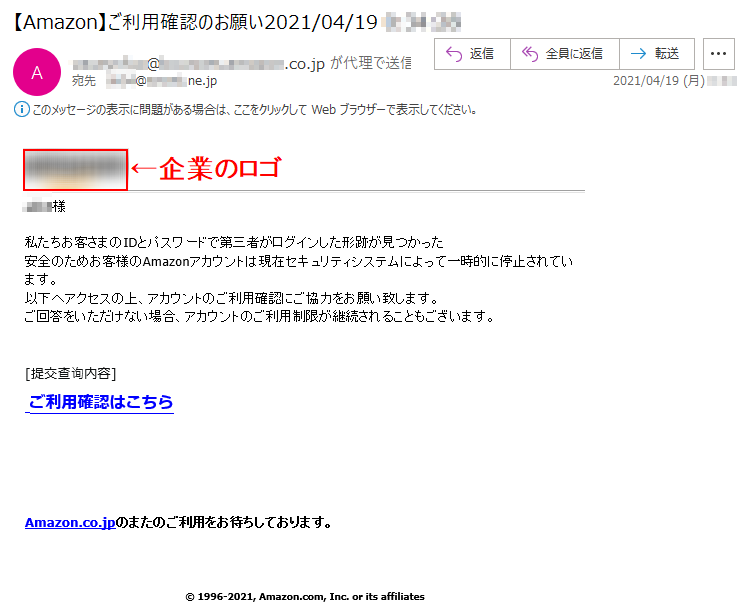Open message in Web browser via info bar text
Viewport: 747px width, 616px height.
pyautogui.click(x=254, y=110)
